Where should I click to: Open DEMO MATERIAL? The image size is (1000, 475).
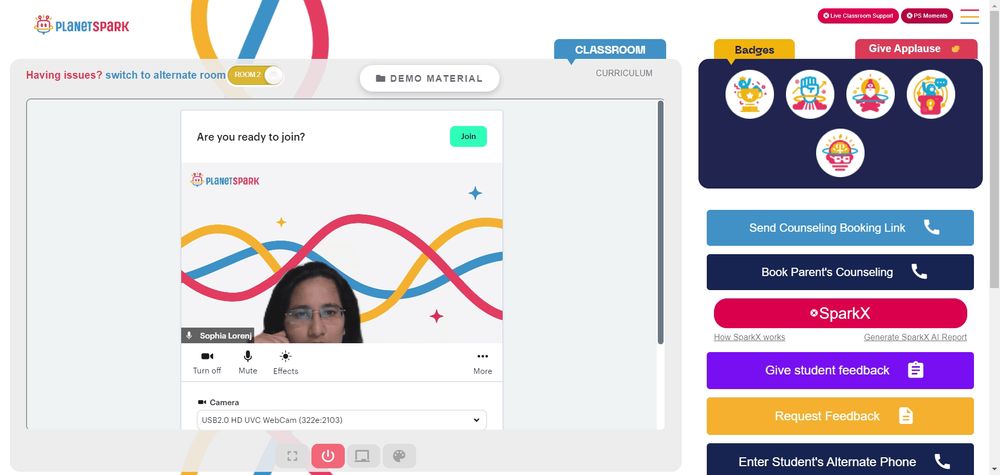tap(429, 78)
